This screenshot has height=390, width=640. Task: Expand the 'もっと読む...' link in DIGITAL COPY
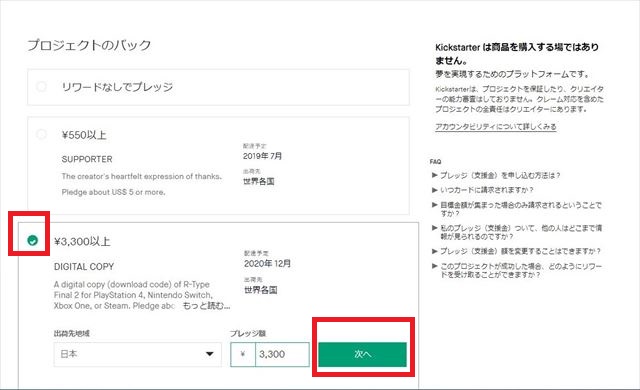click(206, 306)
